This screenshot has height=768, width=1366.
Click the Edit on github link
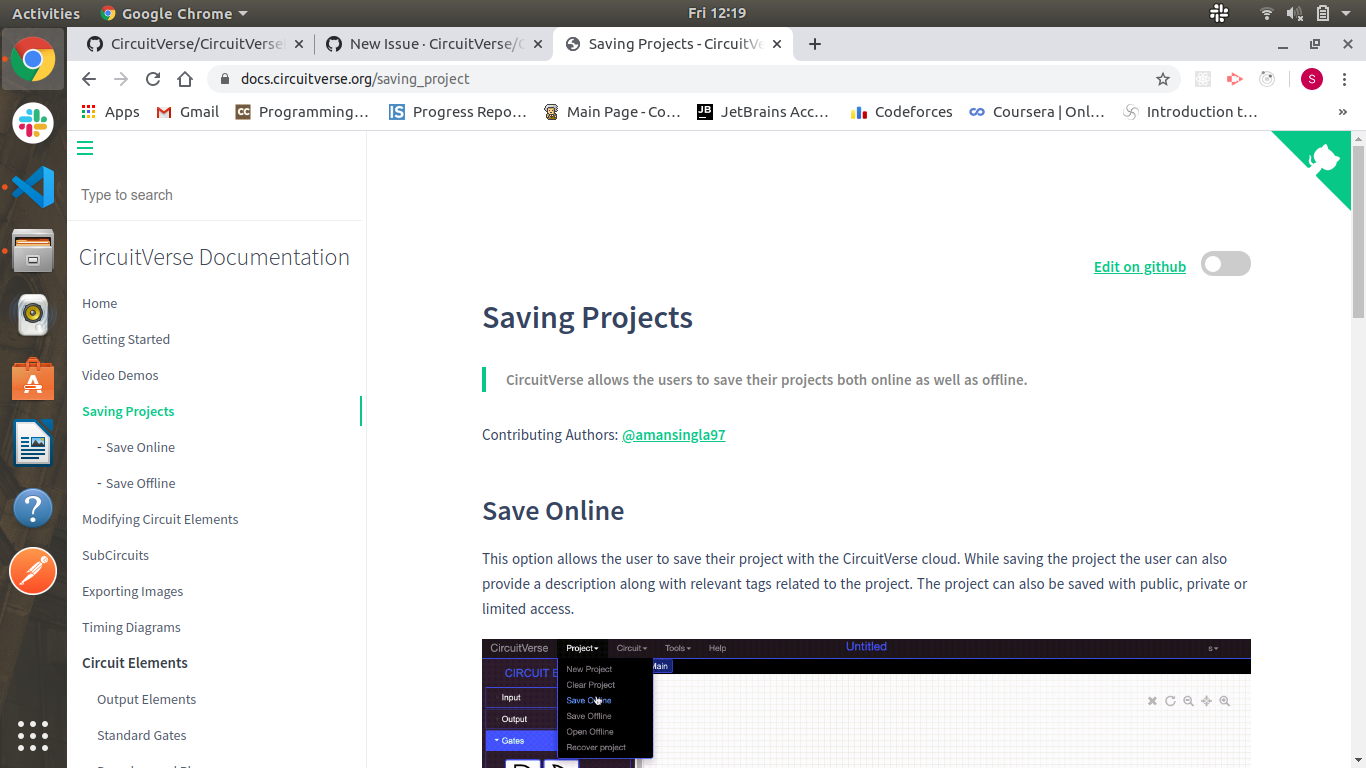[1139, 266]
